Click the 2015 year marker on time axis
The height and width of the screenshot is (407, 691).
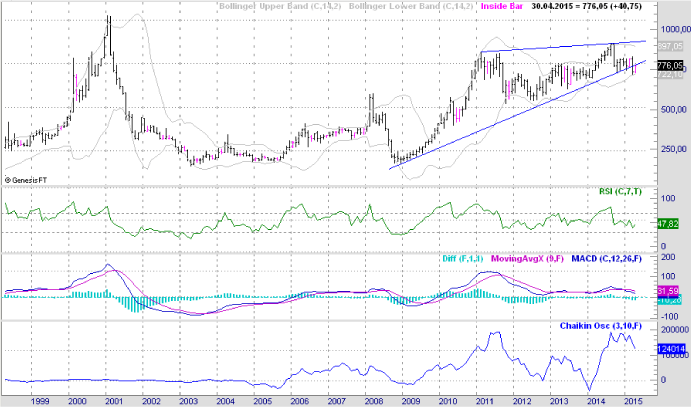pos(631,400)
